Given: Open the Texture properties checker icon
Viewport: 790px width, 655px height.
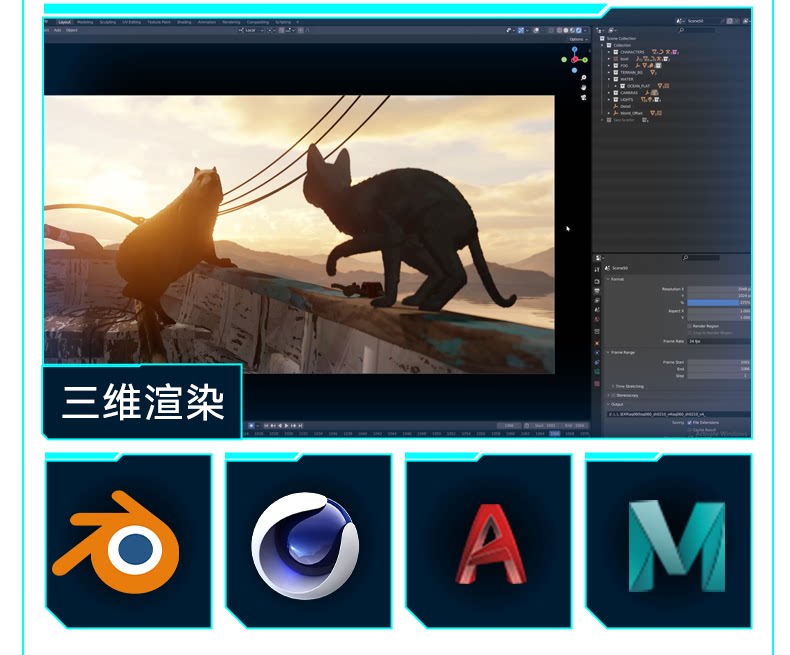Looking at the screenshot, I should tap(597, 383).
